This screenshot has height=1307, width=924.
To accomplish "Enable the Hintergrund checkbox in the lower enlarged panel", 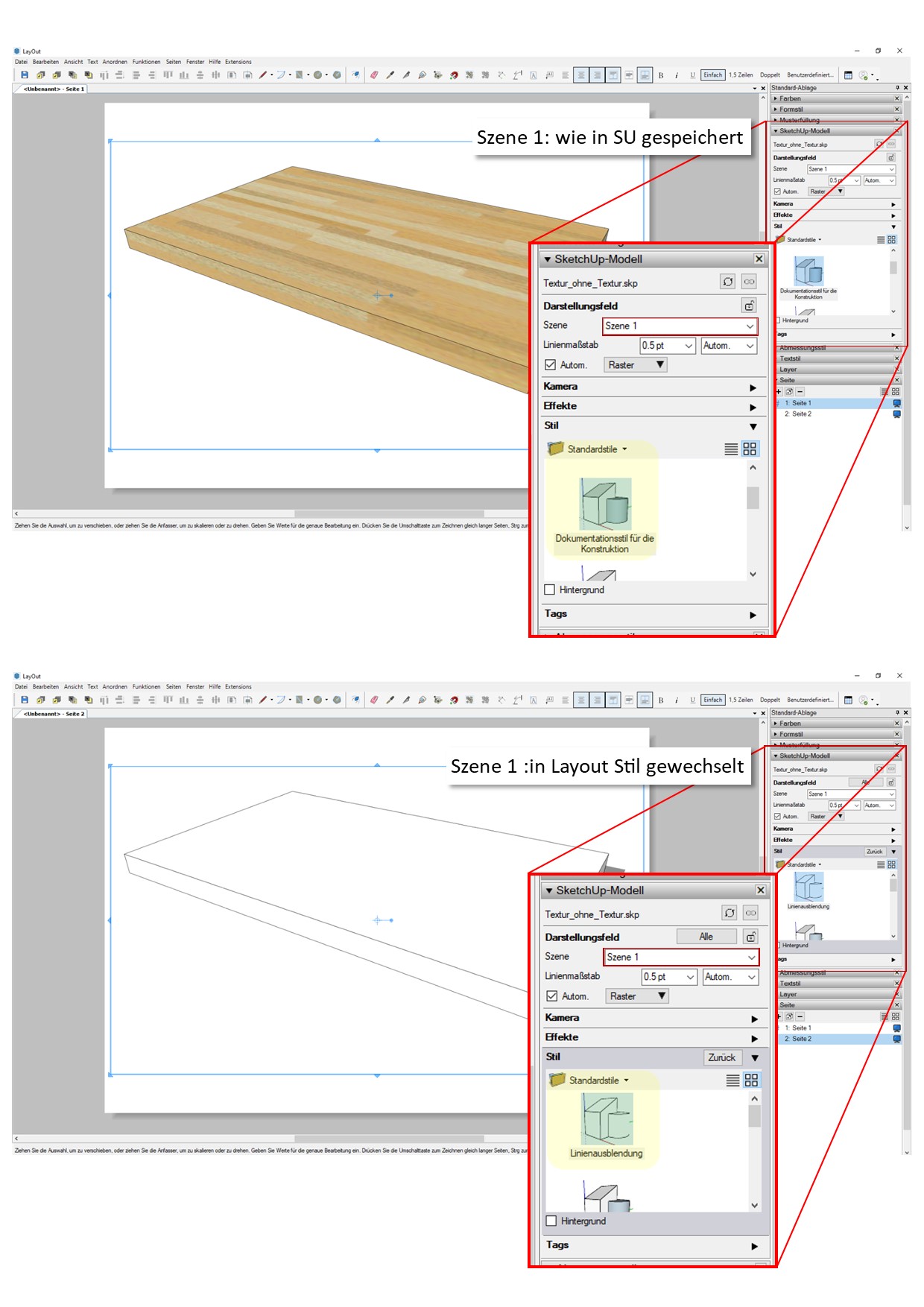I will pyautogui.click(x=551, y=1221).
